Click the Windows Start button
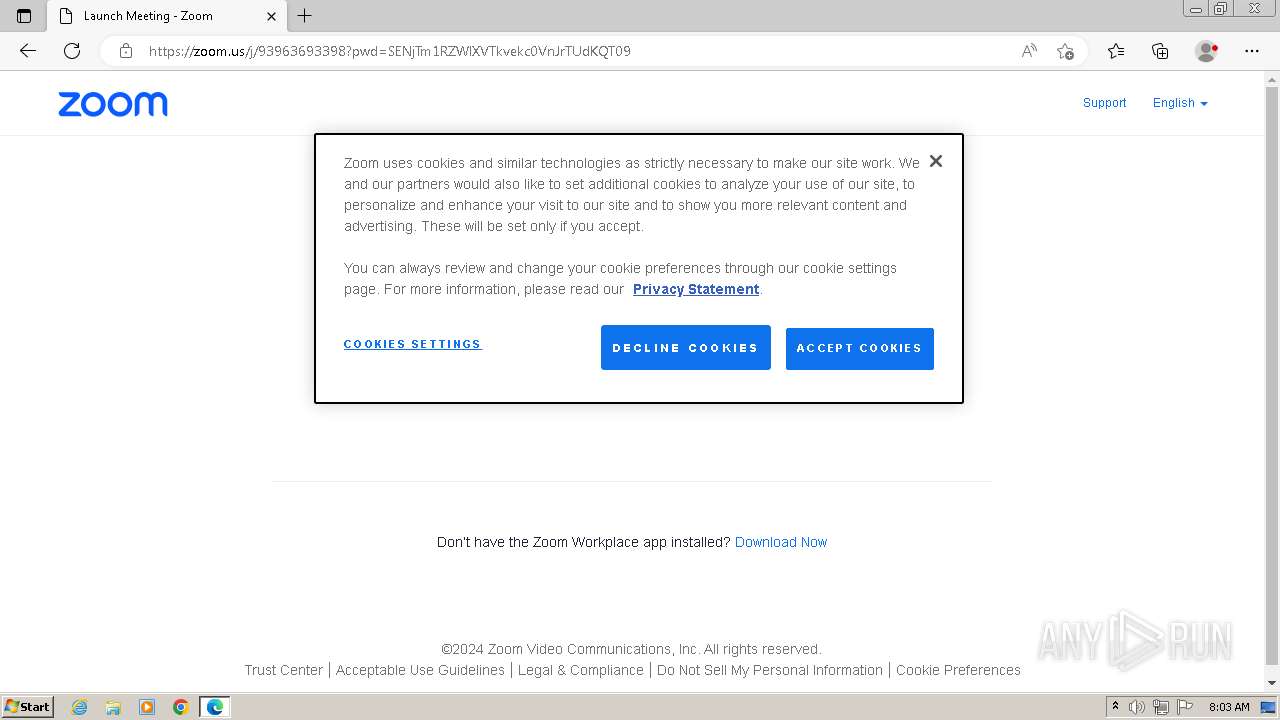 [x=28, y=707]
